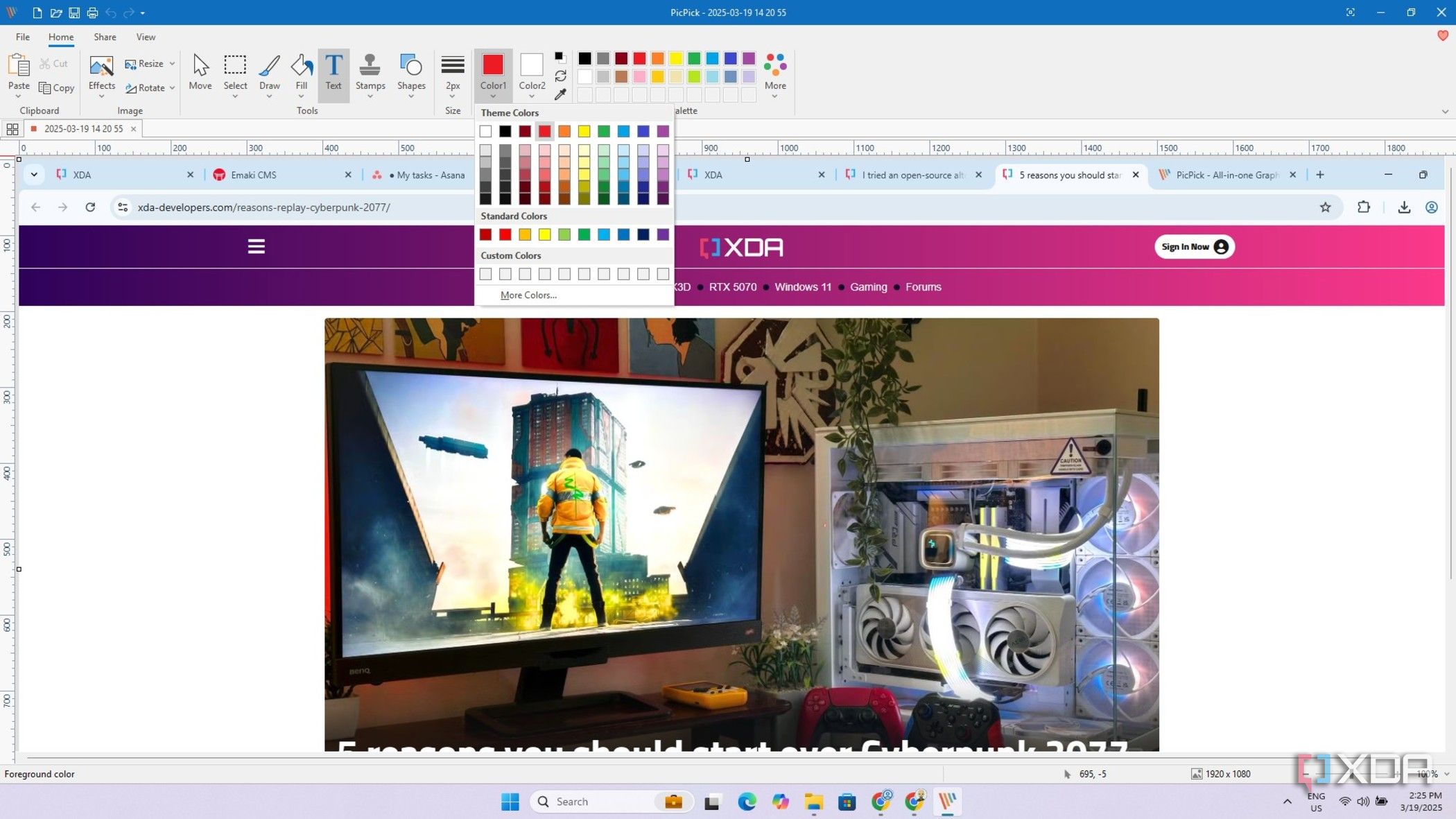Copy selection with the Copy button
The height and width of the screenshot is (819, 1456).
click(56, 88)
